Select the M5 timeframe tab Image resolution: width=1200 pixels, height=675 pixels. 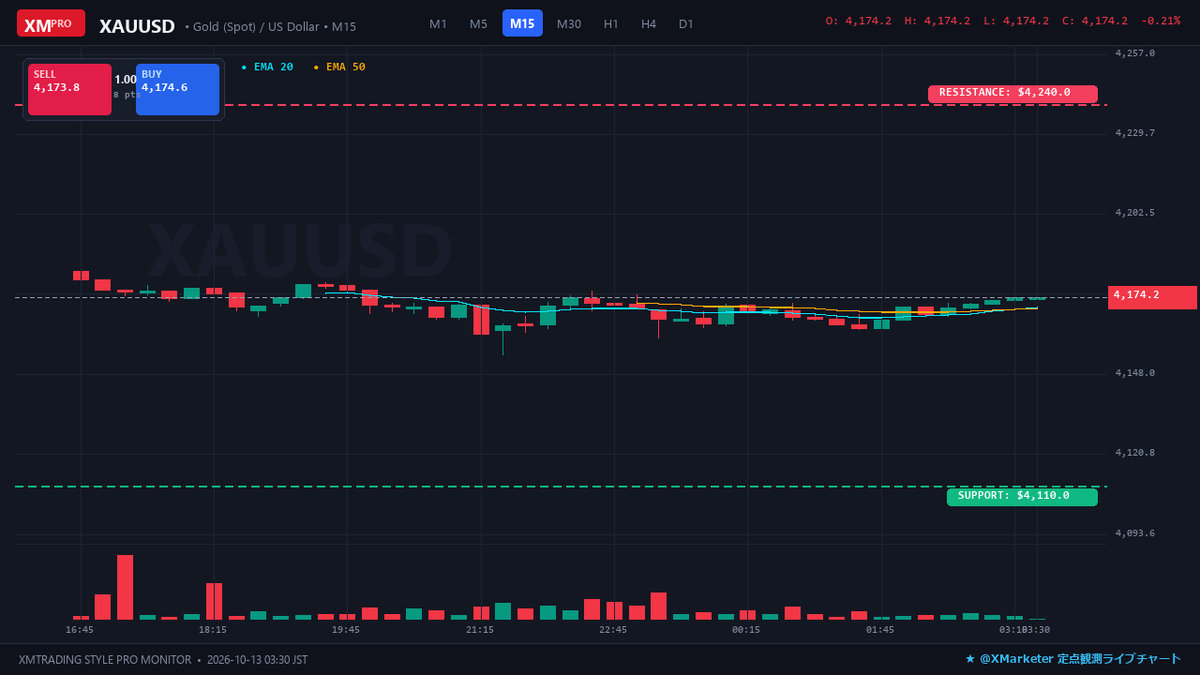pos(479,23)
